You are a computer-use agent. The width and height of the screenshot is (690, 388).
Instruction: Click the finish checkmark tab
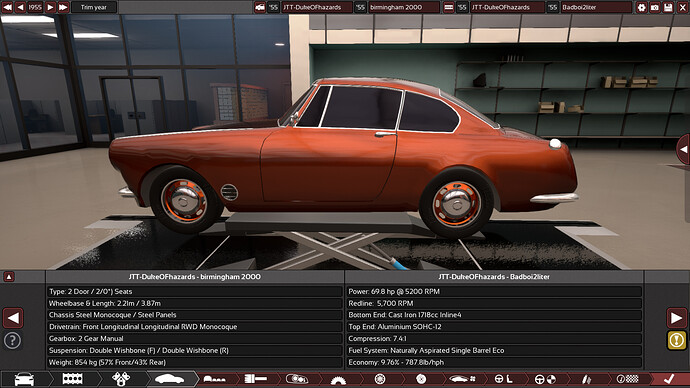[669, 379]
